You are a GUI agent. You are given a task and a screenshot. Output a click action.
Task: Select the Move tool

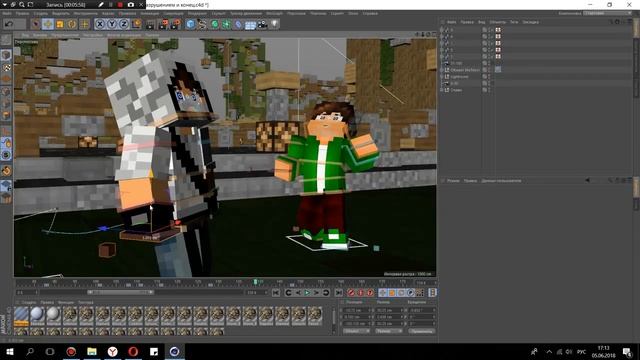coord(48,24)
